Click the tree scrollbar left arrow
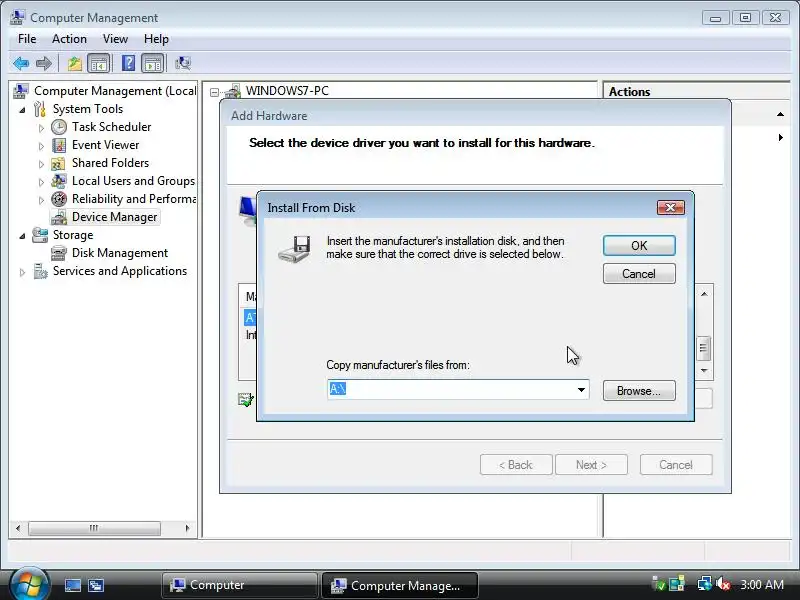 tap(18, 528)
